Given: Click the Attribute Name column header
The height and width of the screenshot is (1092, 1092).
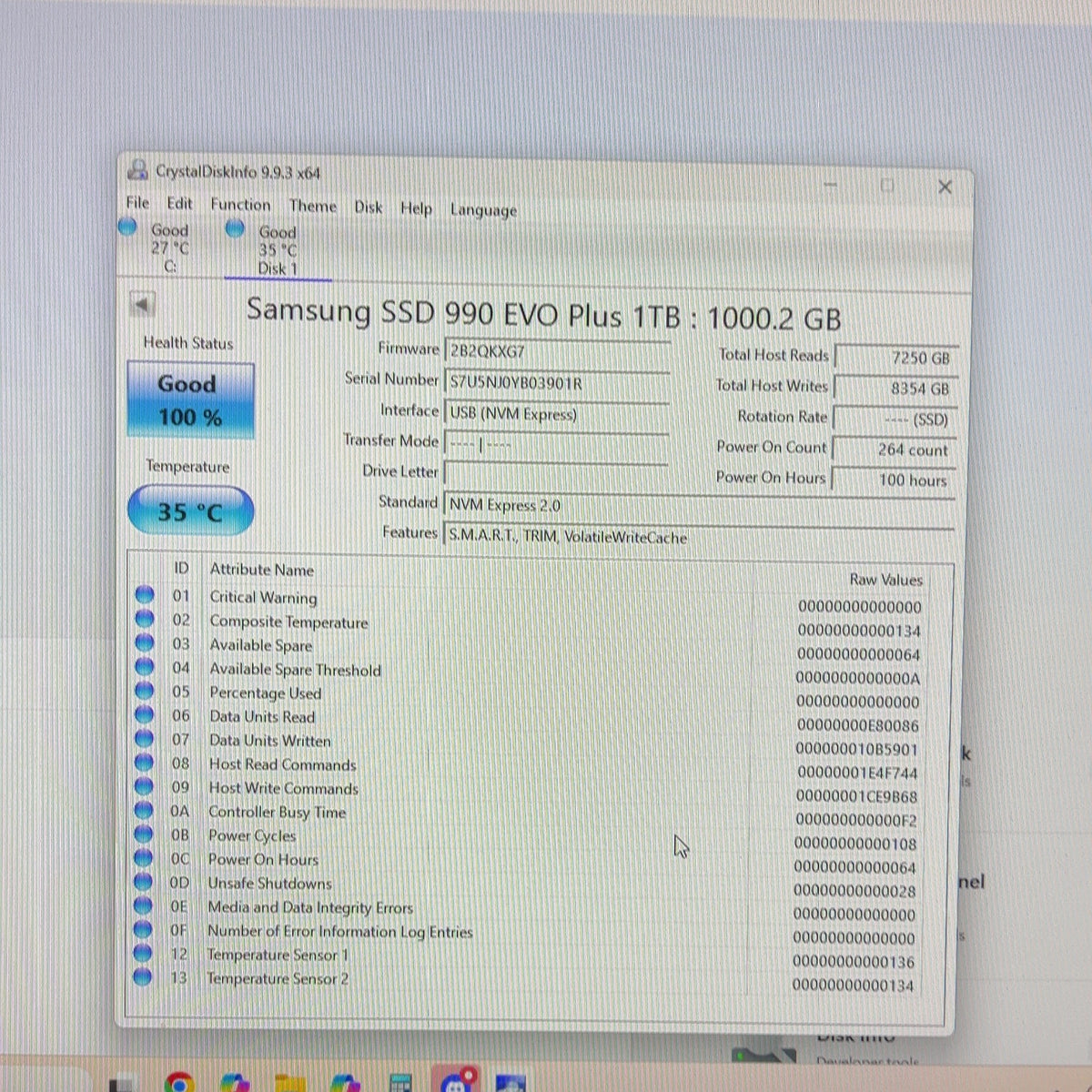Looking at the screenshot, I should click(x=262, y=570).
